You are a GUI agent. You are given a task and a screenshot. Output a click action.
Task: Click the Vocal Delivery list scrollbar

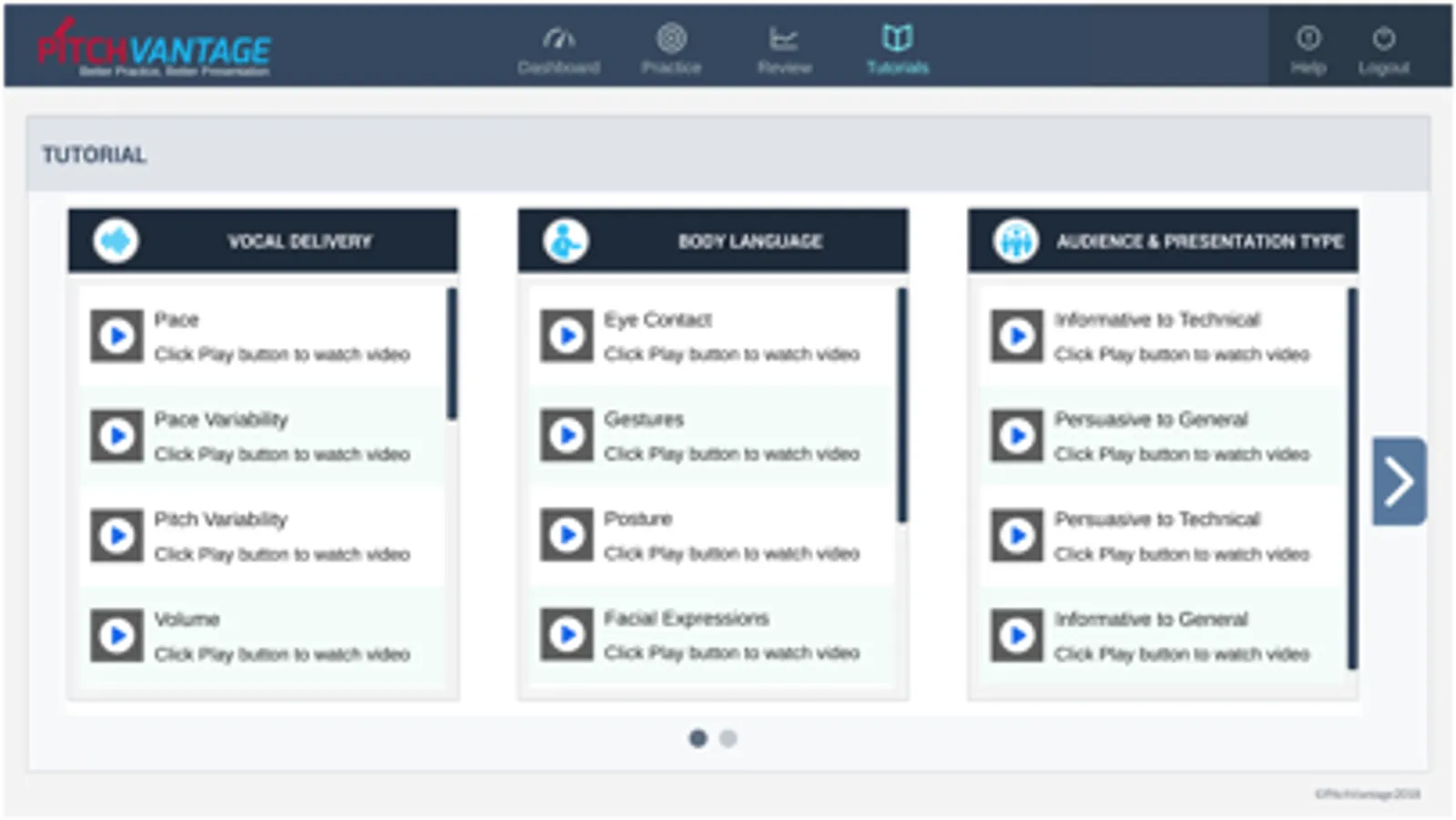[452, 354]
